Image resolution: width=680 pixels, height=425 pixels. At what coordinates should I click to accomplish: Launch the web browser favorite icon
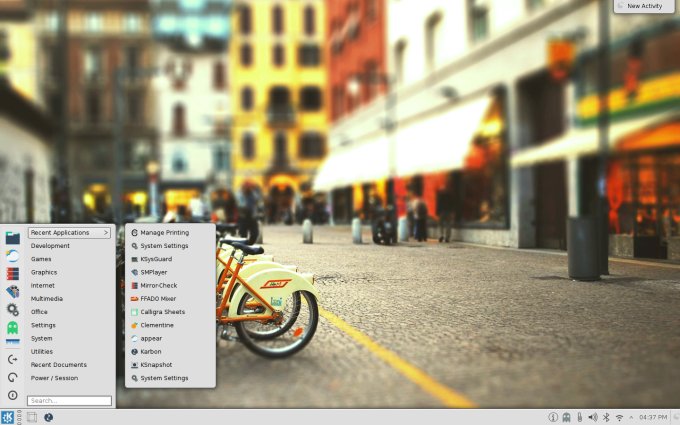(13, 256)
